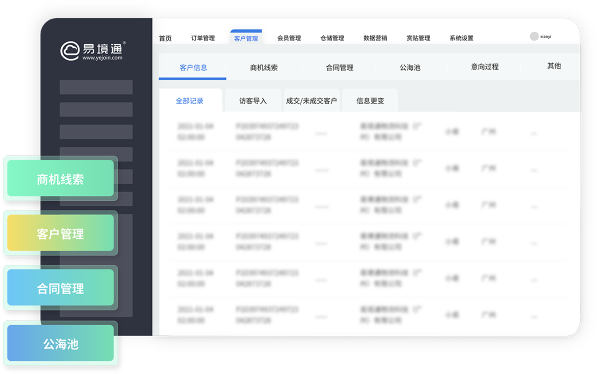Switch to the 客户信息 tab
The height and width of the screenshot is (374, 597).
tap(193, 67)
